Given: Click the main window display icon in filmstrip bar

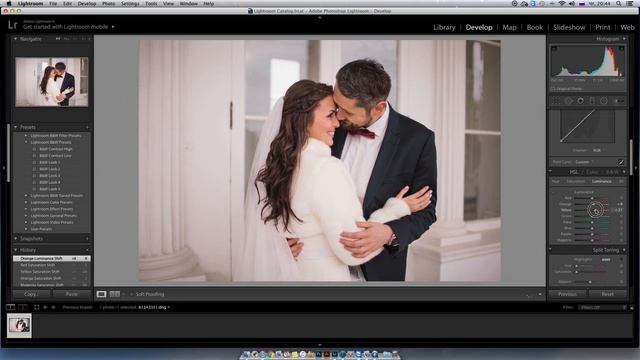Looking at the screenshot, I should (11, 307).
